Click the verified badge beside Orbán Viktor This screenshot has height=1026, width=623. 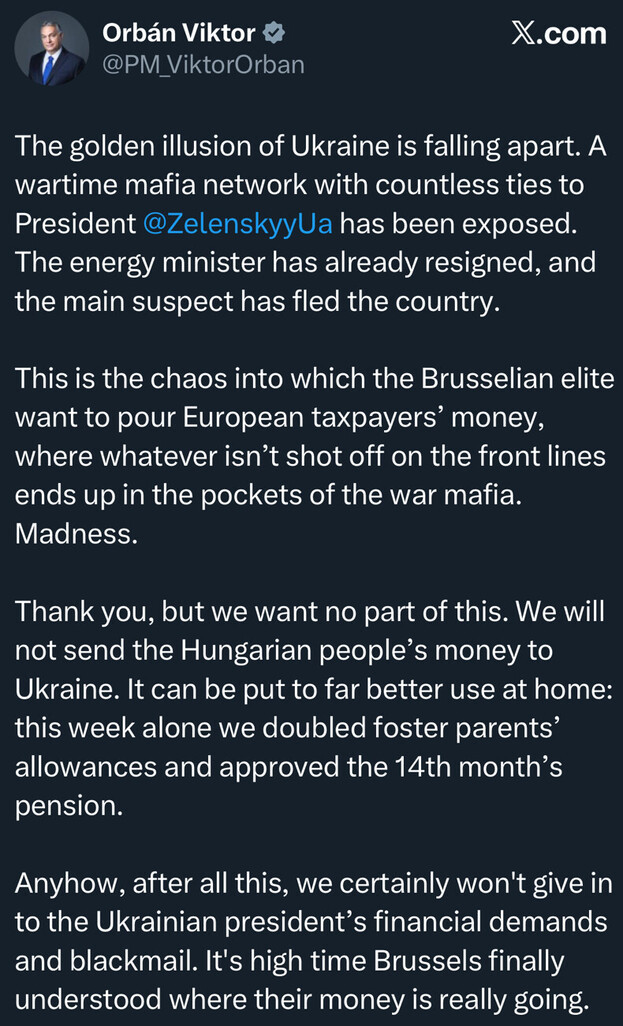(x=274, y=33)
